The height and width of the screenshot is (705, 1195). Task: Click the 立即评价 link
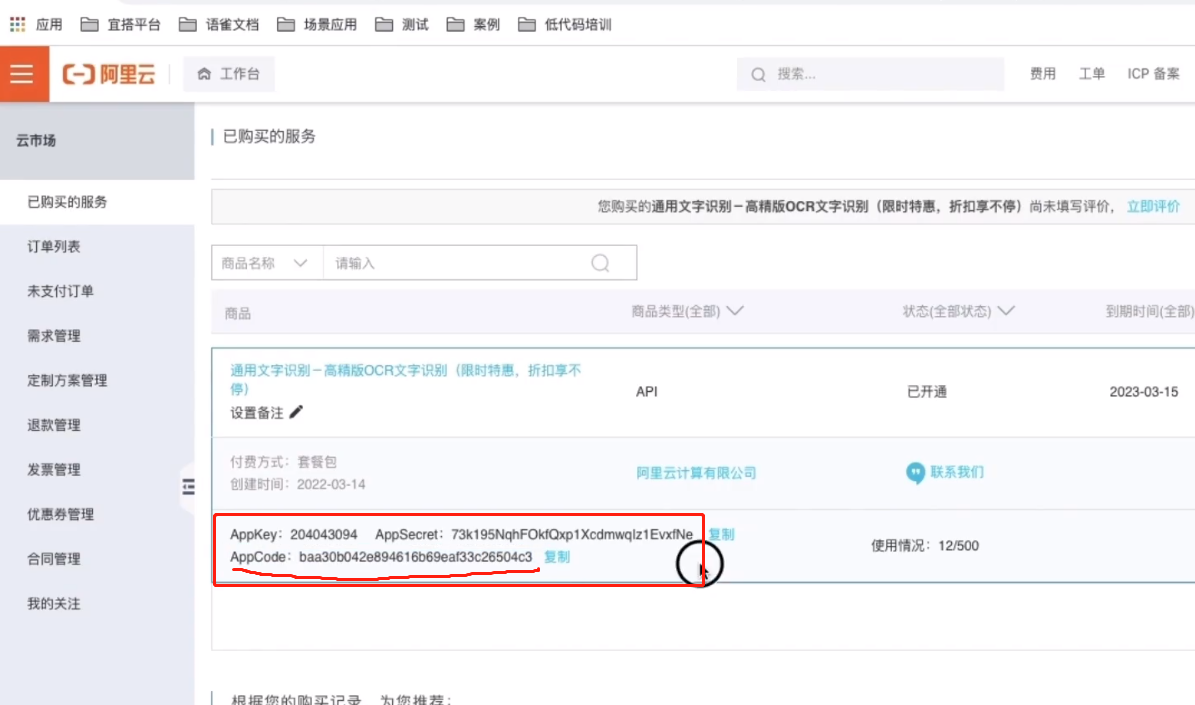1153,207
